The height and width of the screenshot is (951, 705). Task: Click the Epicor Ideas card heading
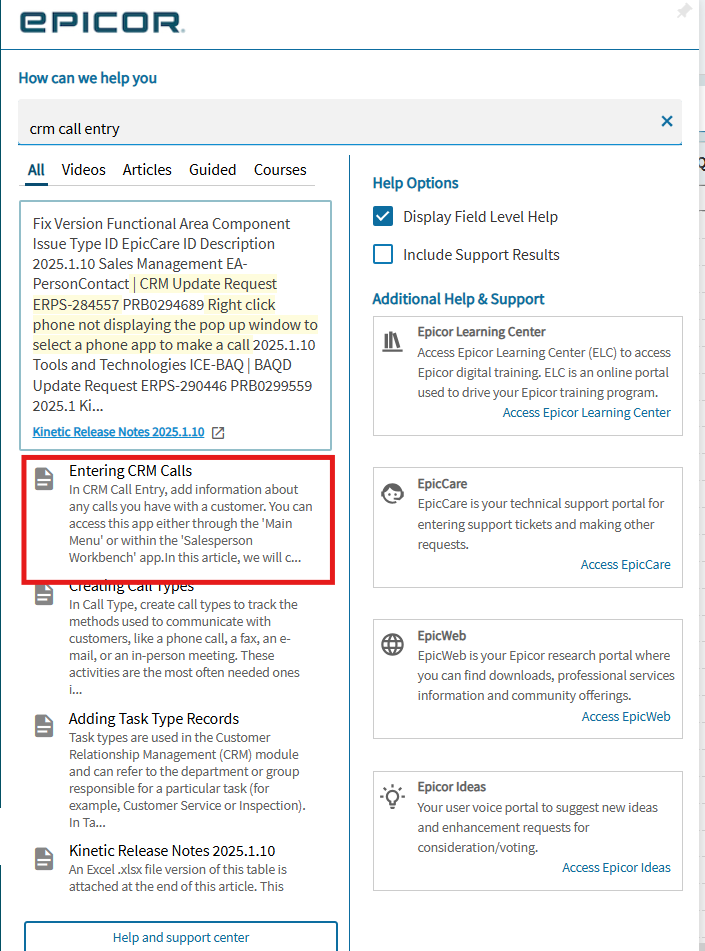click(x=451, y=787)
